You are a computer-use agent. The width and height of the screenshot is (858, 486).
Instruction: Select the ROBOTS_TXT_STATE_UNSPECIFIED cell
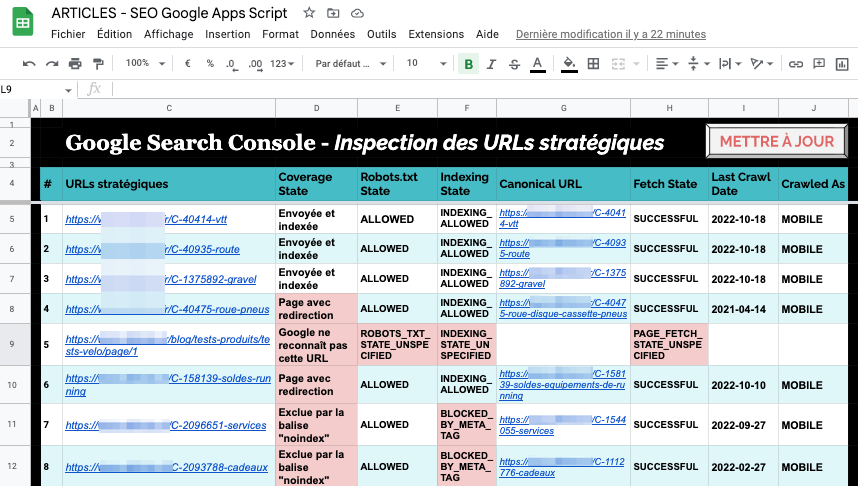[x=397, y=344]
